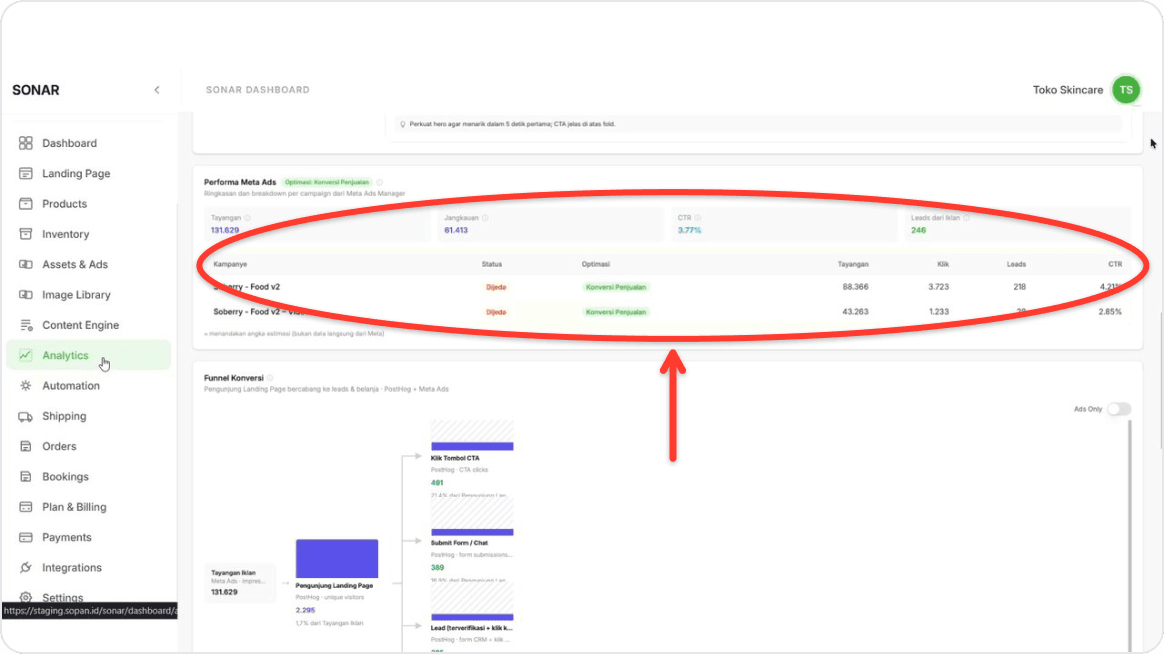Collapse the SONAR sidebar with the chevron

157,90
